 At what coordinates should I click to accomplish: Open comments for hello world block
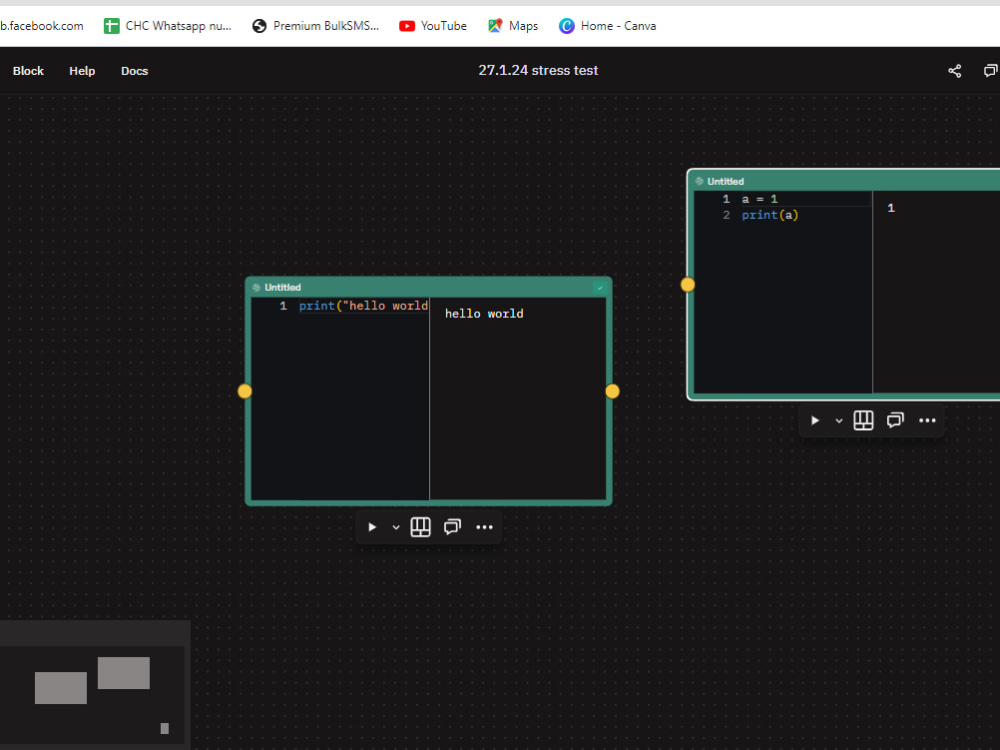pyautogui.click(x=452, y=527)
